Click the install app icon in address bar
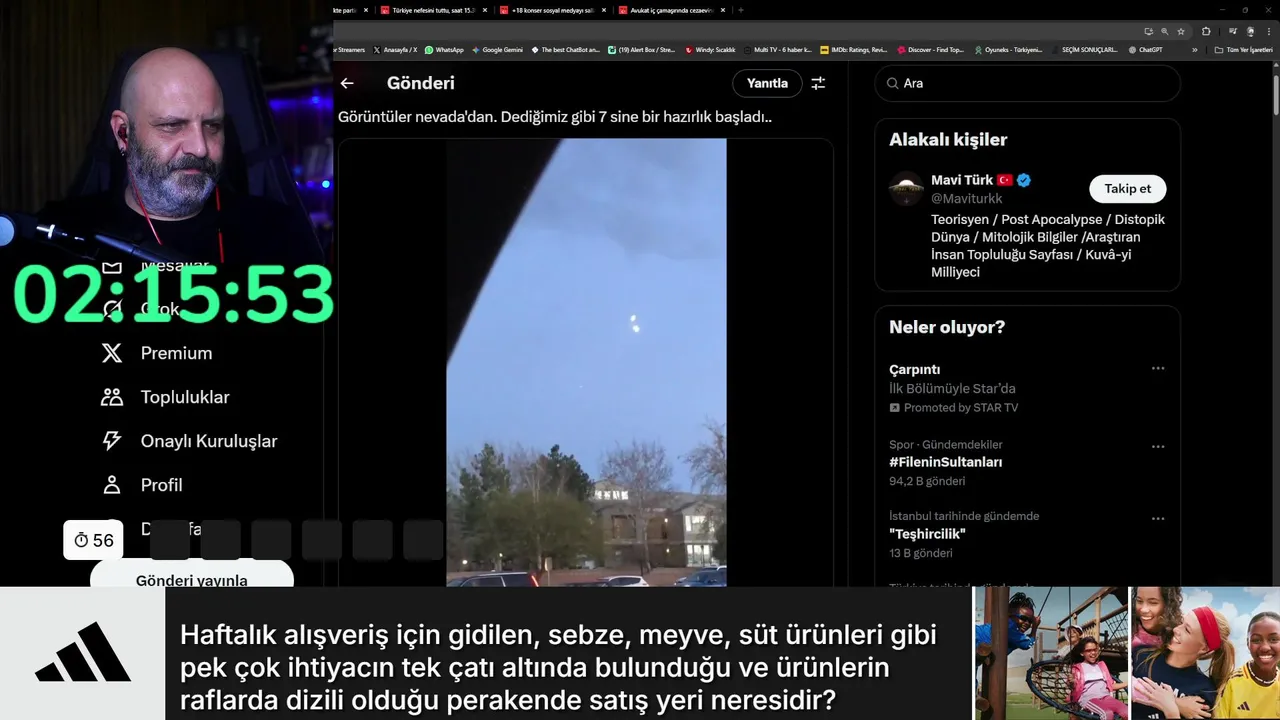 pos(1149,31)
